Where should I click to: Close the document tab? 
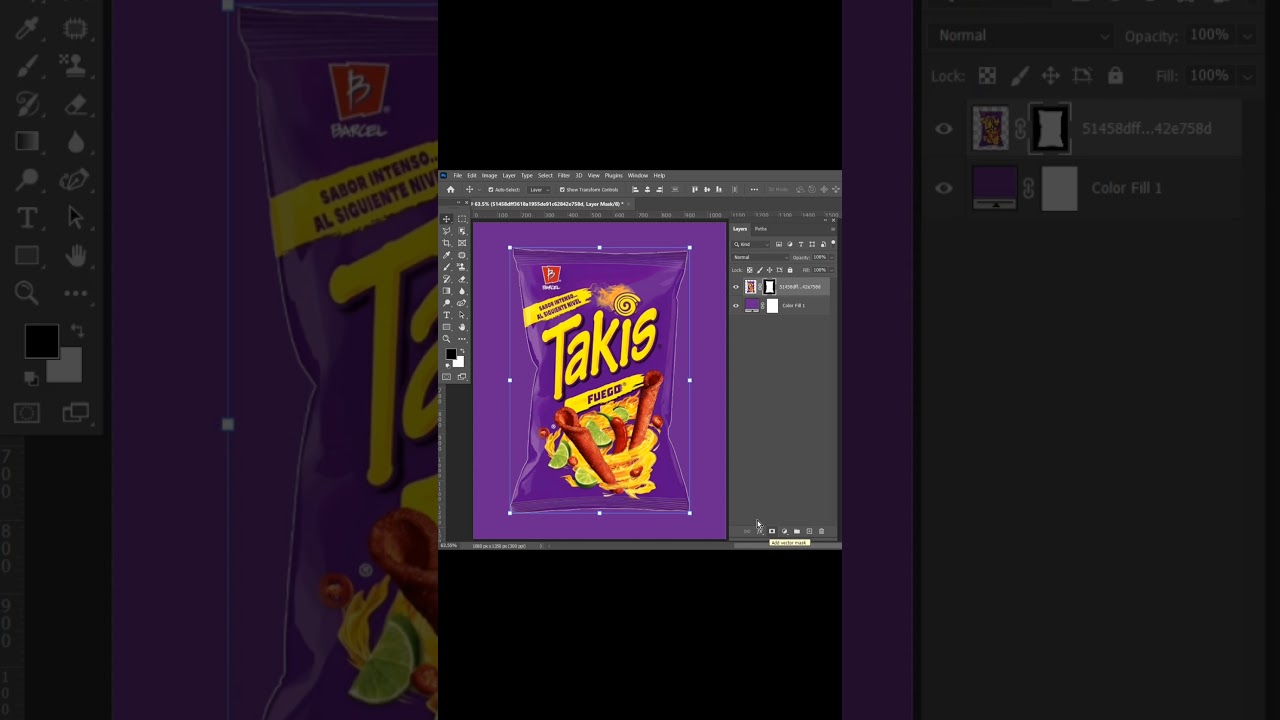(629, 204)
